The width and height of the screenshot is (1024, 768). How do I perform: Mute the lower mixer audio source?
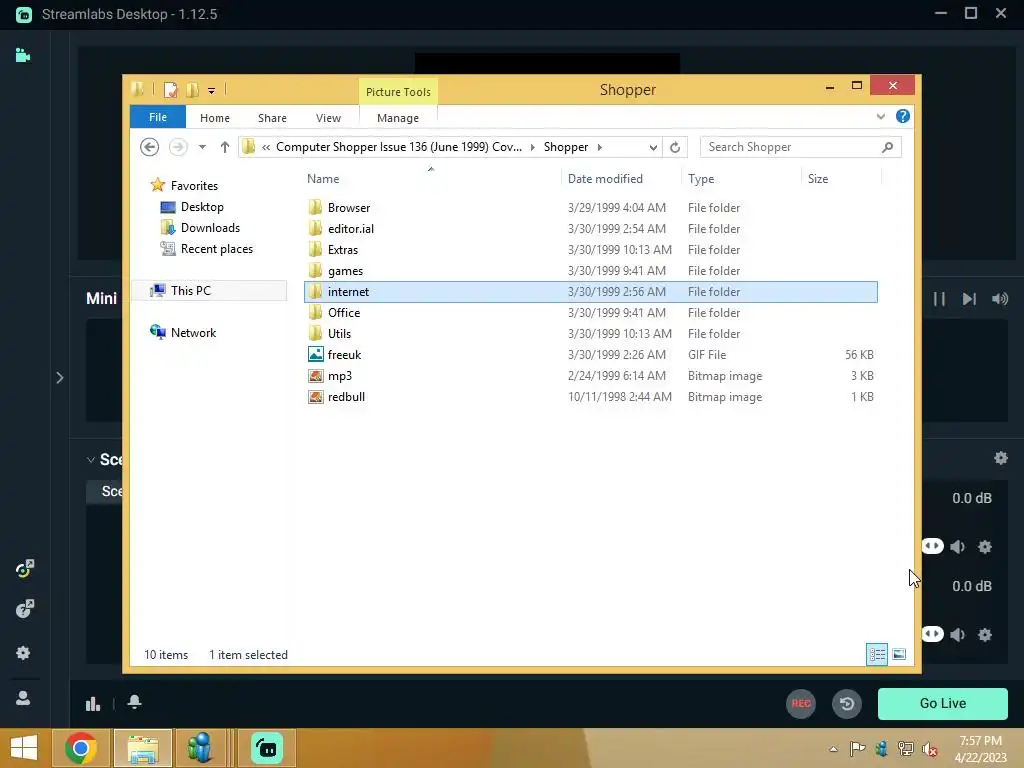coord(958,635)
